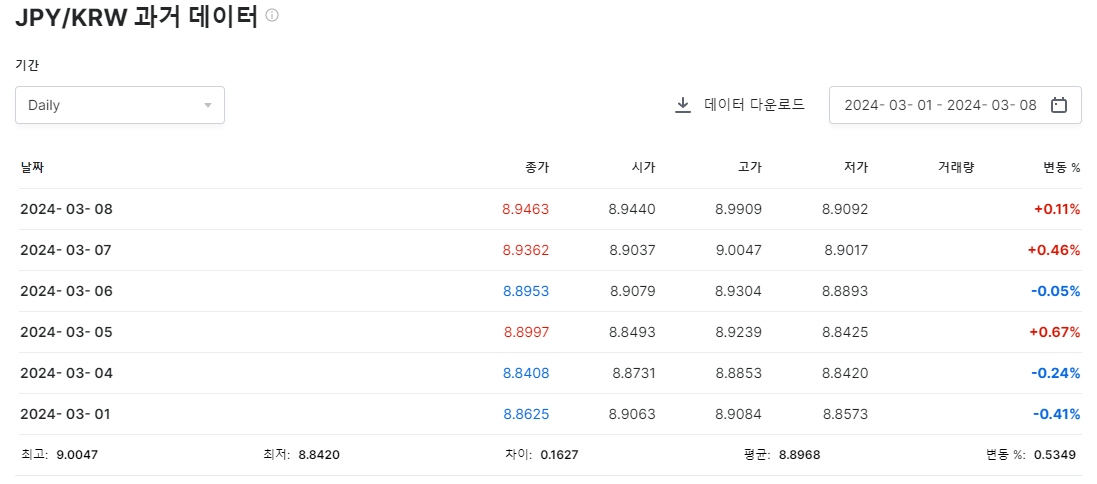Click the 저가 column header
The height and width of the screenshot is (484, 1097).
point(856,167)
